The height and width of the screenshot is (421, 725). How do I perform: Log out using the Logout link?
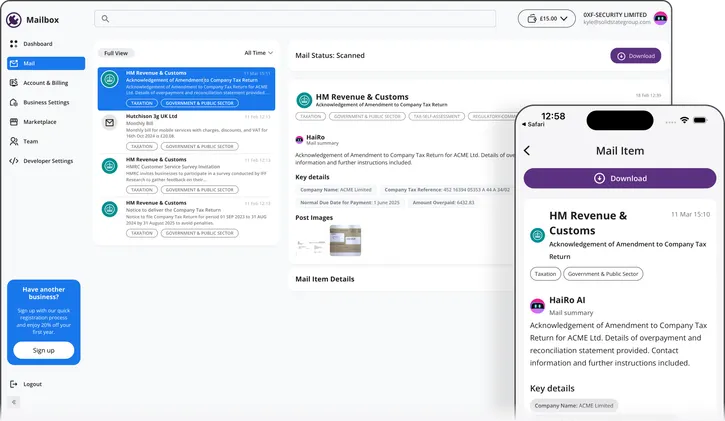click(32, 384)
